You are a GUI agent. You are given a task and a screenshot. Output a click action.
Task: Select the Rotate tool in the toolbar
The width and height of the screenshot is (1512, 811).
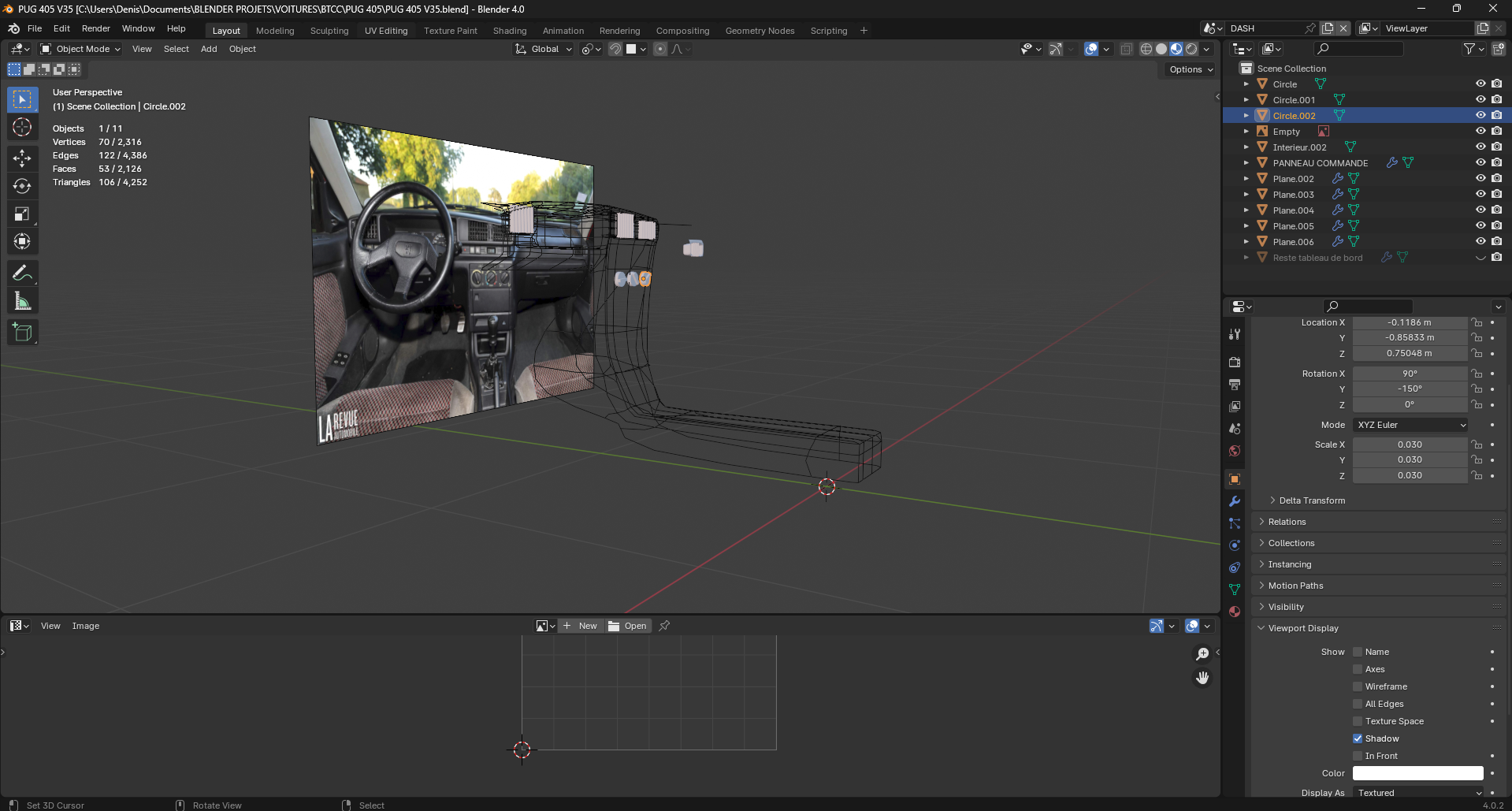[22, 186]
